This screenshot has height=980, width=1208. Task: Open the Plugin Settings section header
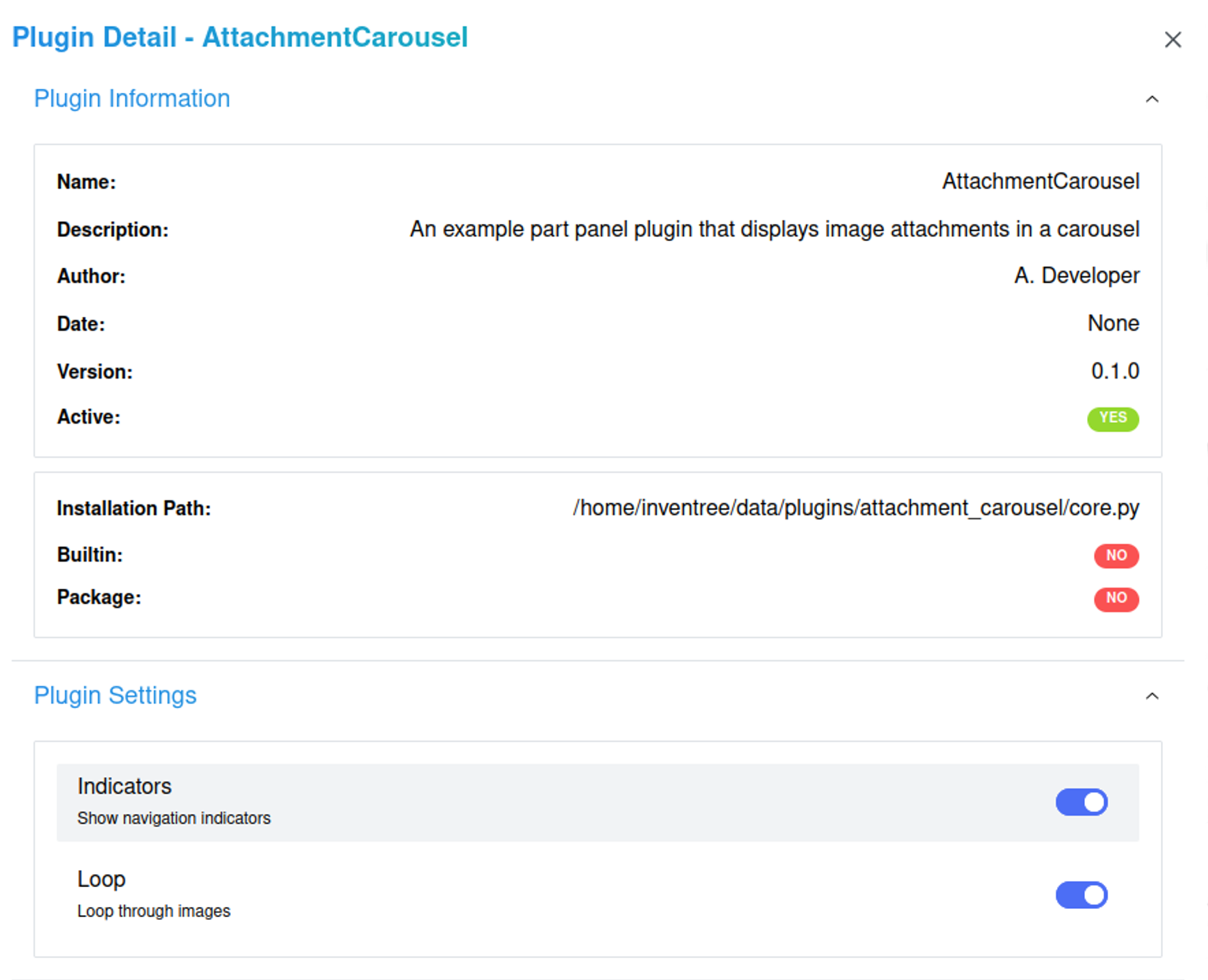coord(115,695)
